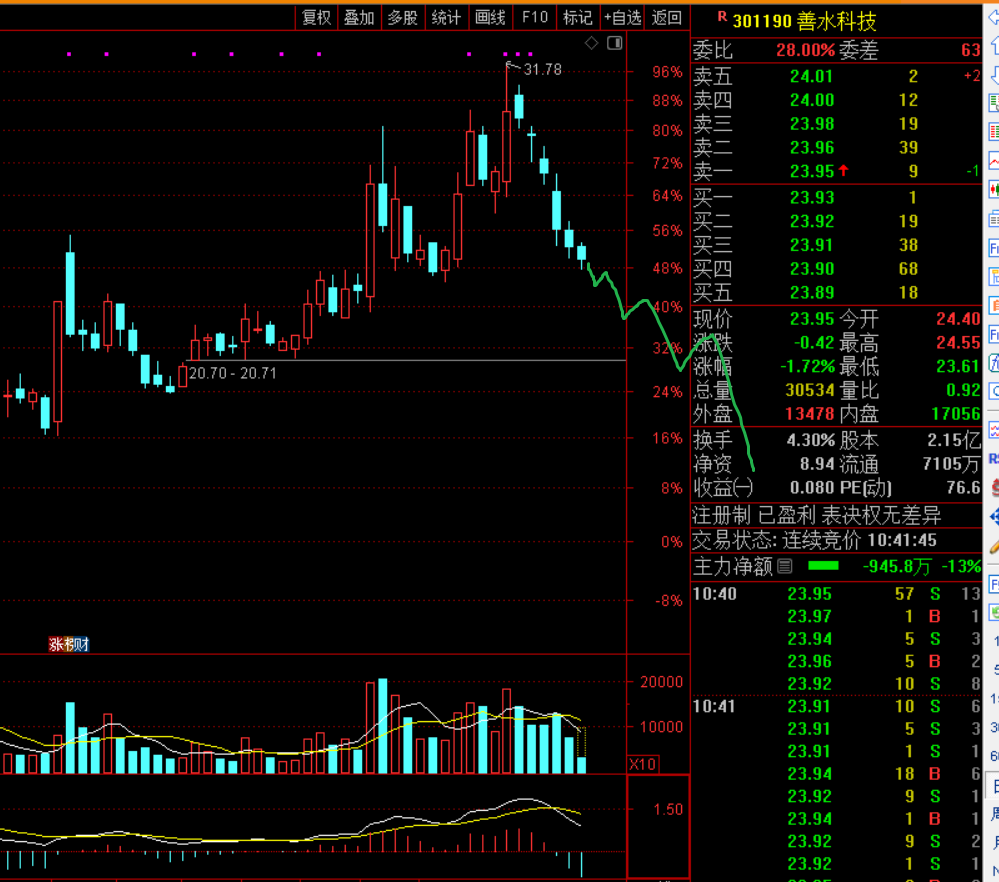This screenshot has height=882, width=999.
Task: Click the 31.78 high price marker
Action: (543, 69)
